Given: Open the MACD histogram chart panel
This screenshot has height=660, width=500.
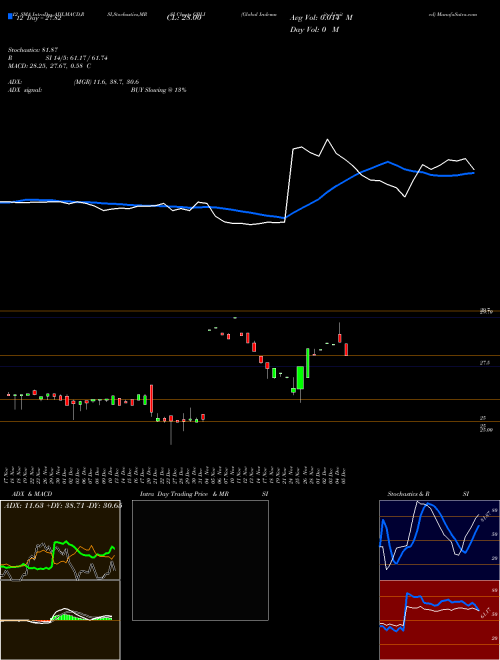Looking at the screenshot, I should 60,620.
